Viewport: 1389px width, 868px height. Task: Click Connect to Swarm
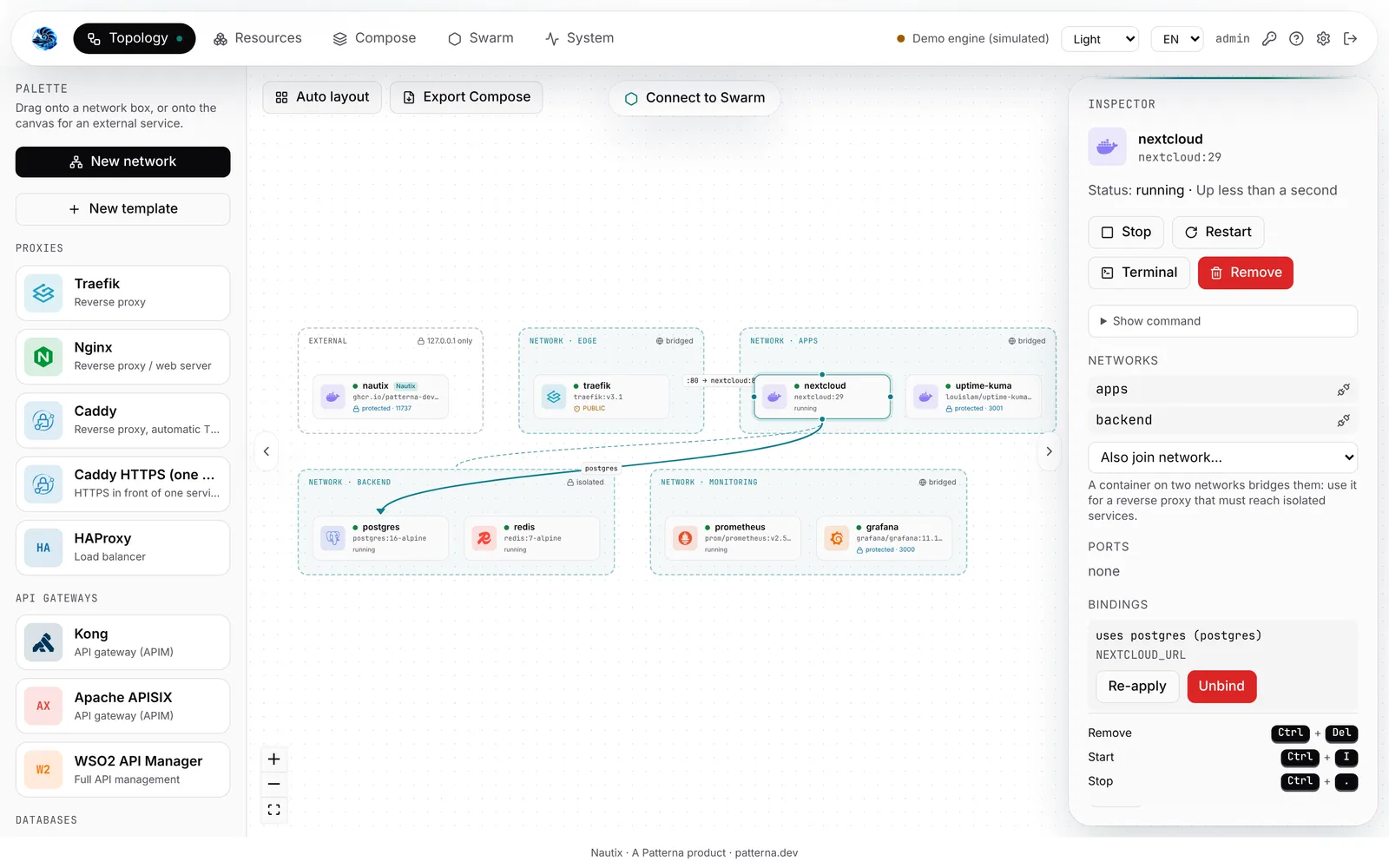(x=694, y=98)
